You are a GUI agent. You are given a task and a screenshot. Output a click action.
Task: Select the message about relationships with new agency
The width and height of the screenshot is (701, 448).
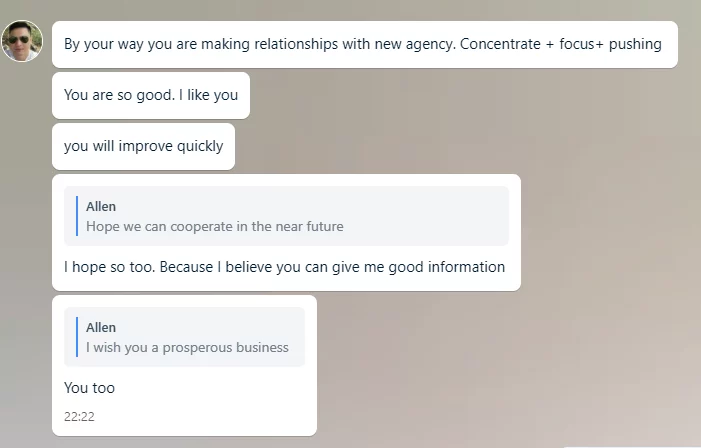coord(365,44)
